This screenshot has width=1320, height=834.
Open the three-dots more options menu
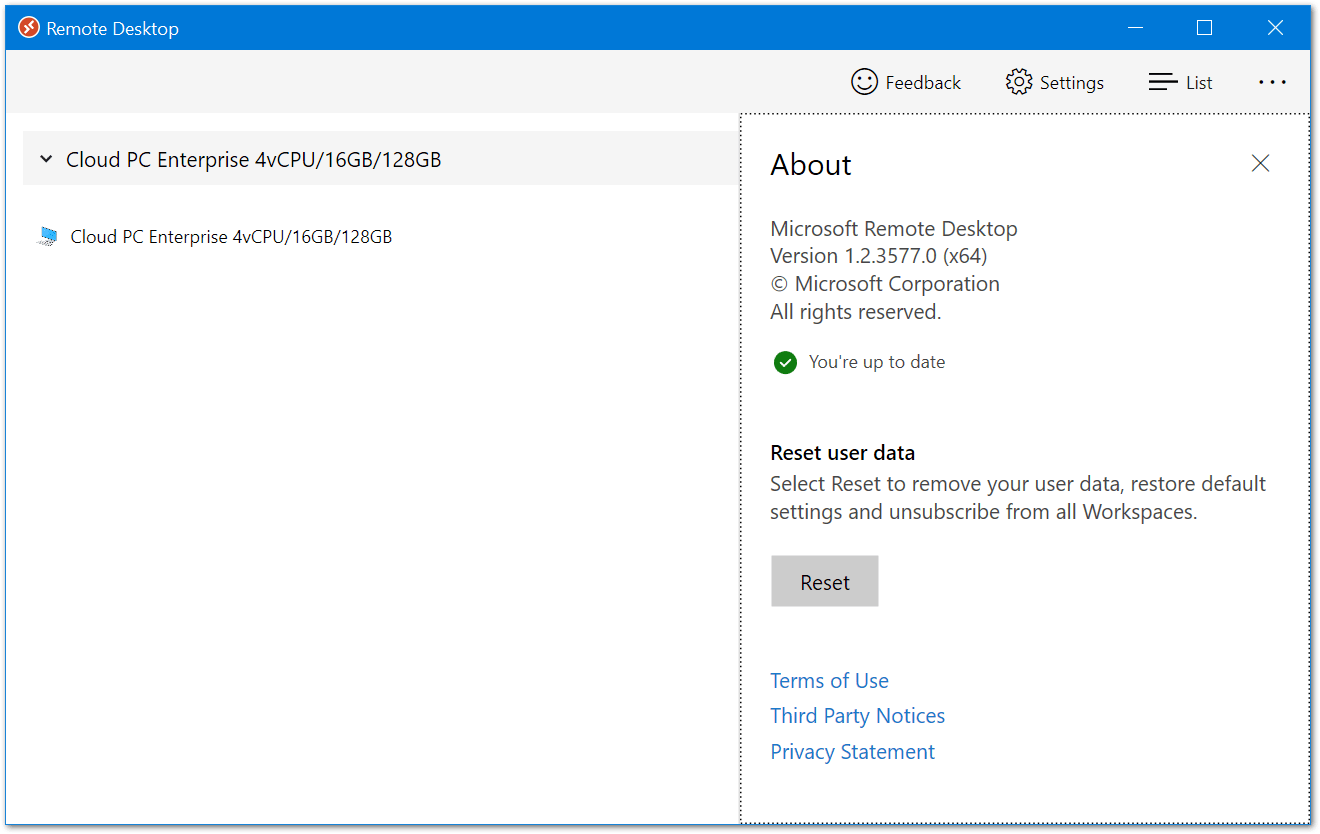(x=1272, y=82)
